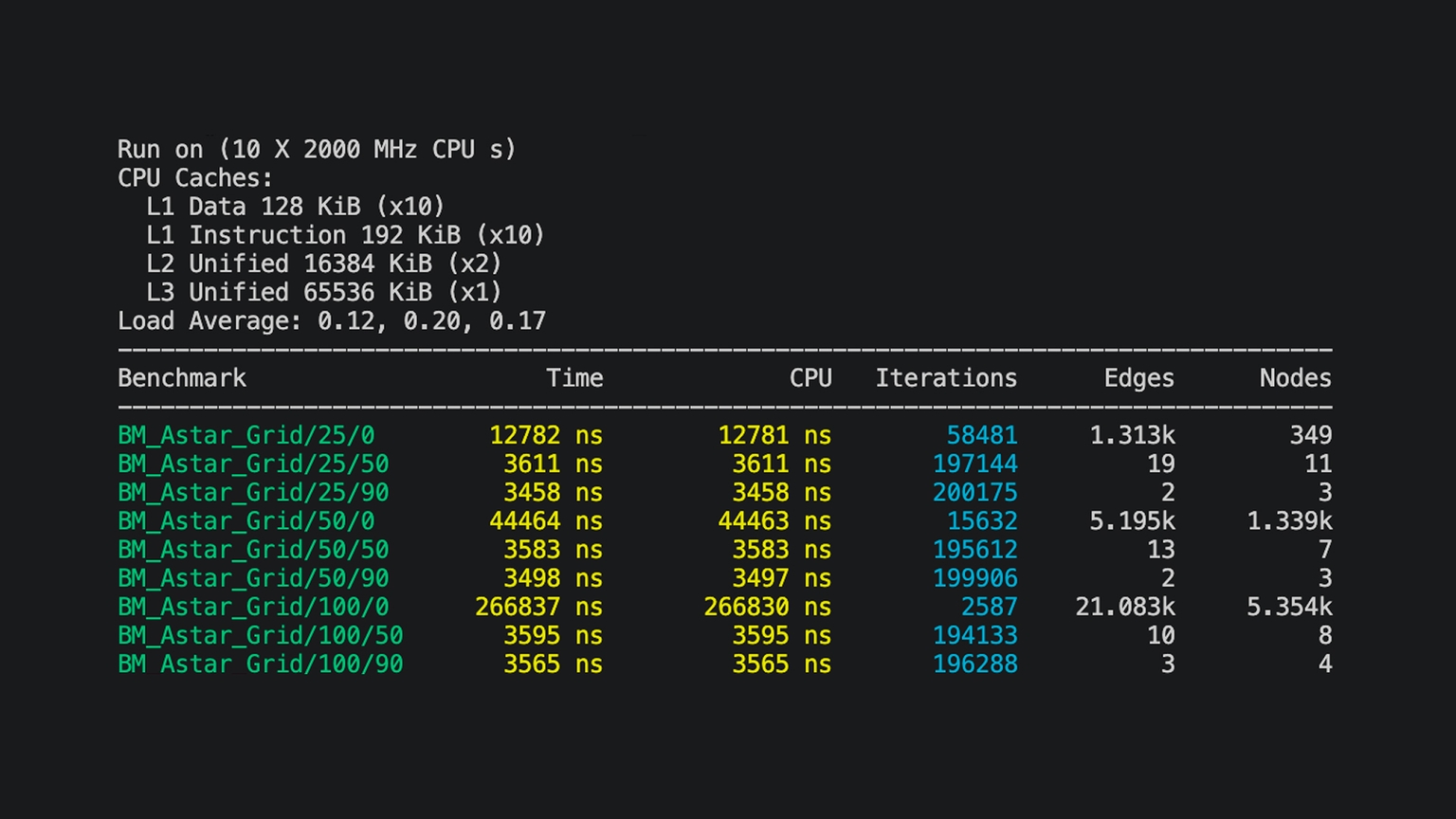
Task: Click the Time value '266837 ns'
Action: pos(539,606)
